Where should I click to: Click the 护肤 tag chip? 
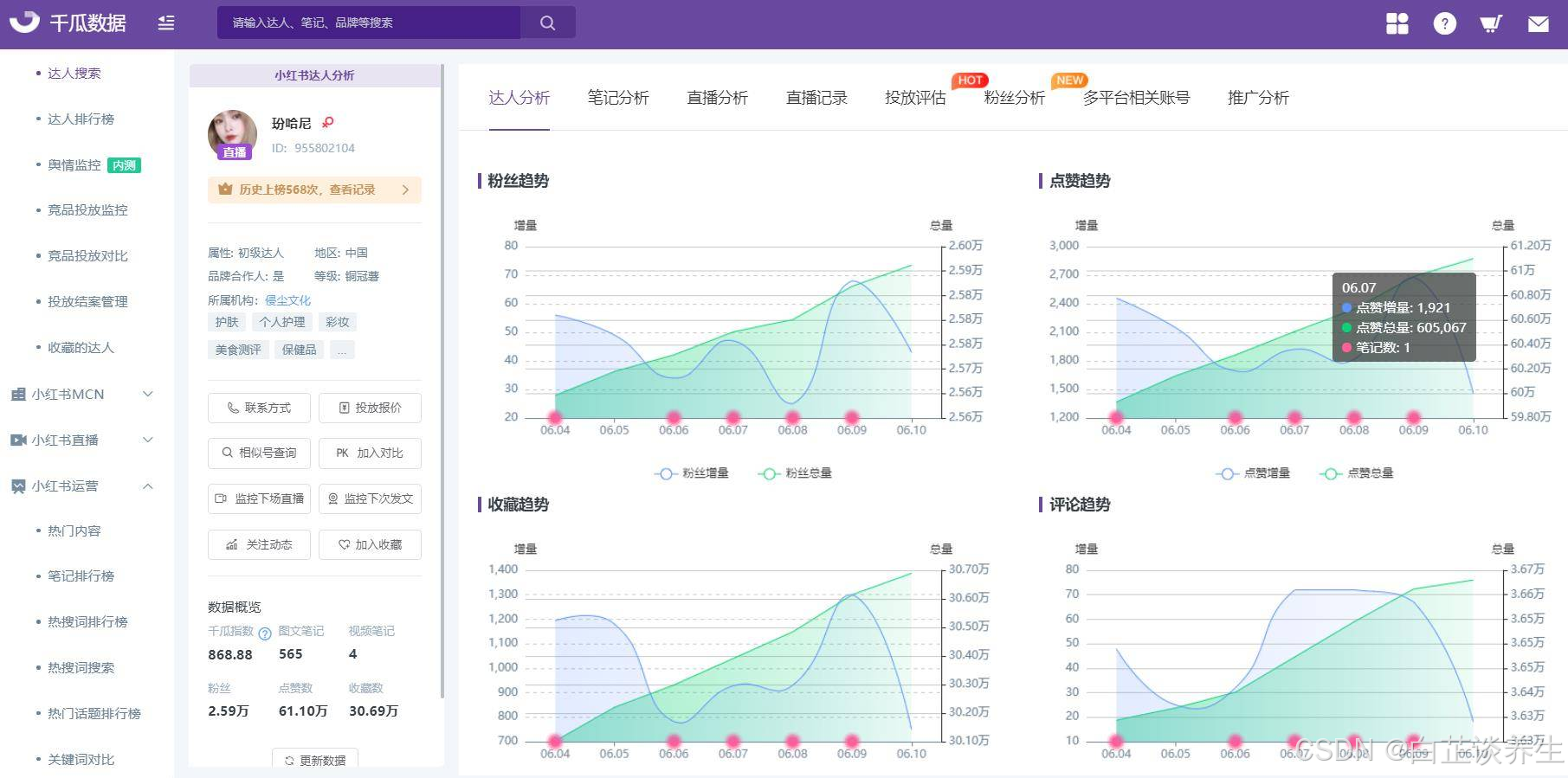click(x=227, y=322)
